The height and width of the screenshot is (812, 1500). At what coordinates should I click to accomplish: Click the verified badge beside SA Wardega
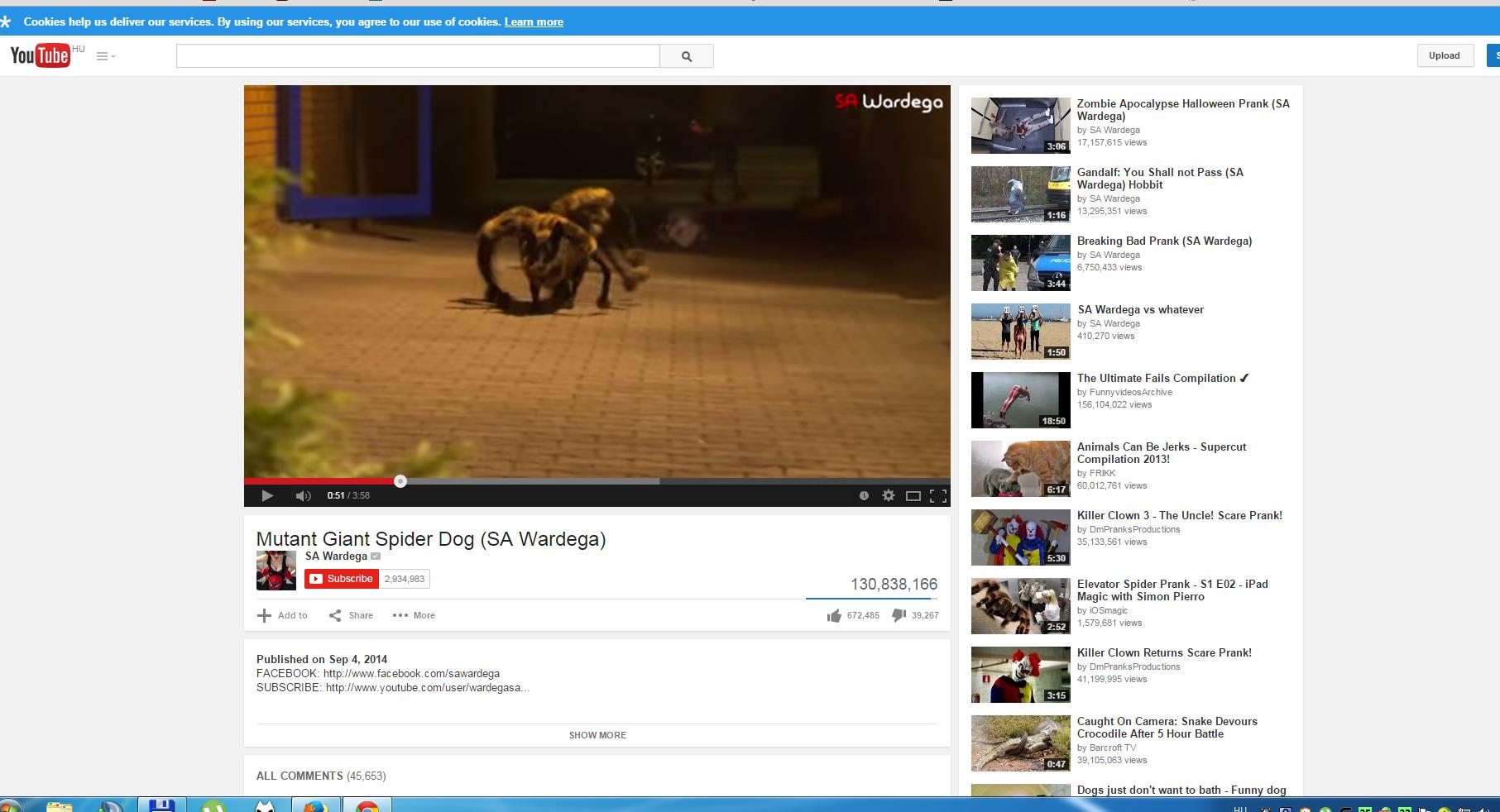(376, 556)
